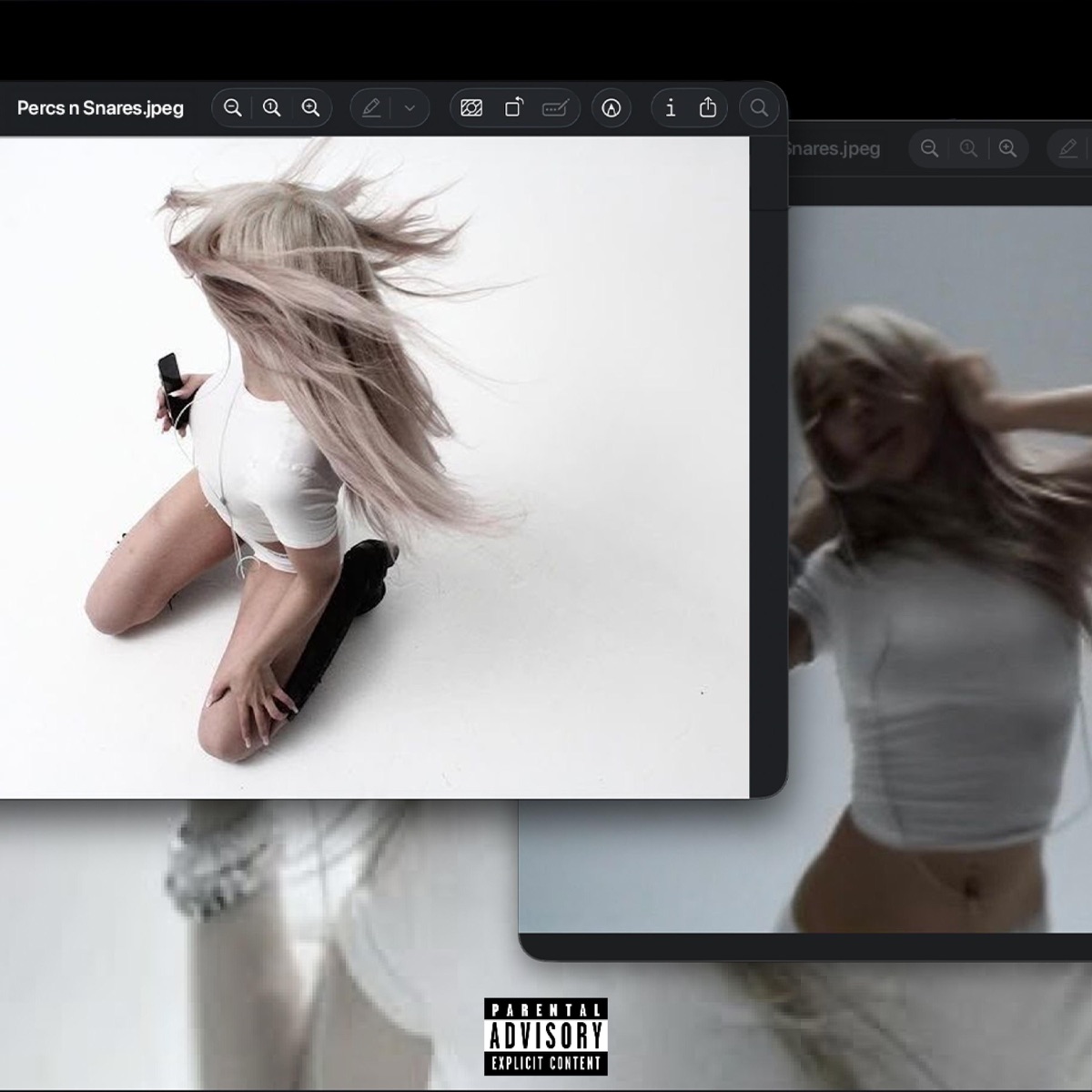Open the search field in front window

(759, 108)
